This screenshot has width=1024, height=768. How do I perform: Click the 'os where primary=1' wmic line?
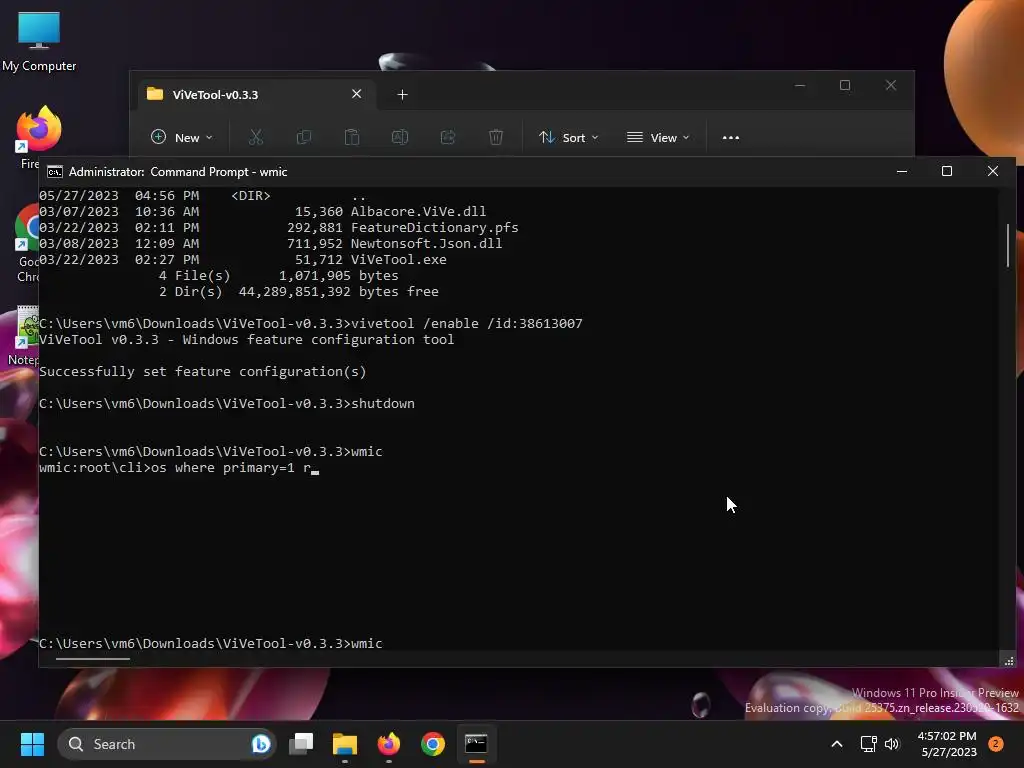[x=179, y=468]
